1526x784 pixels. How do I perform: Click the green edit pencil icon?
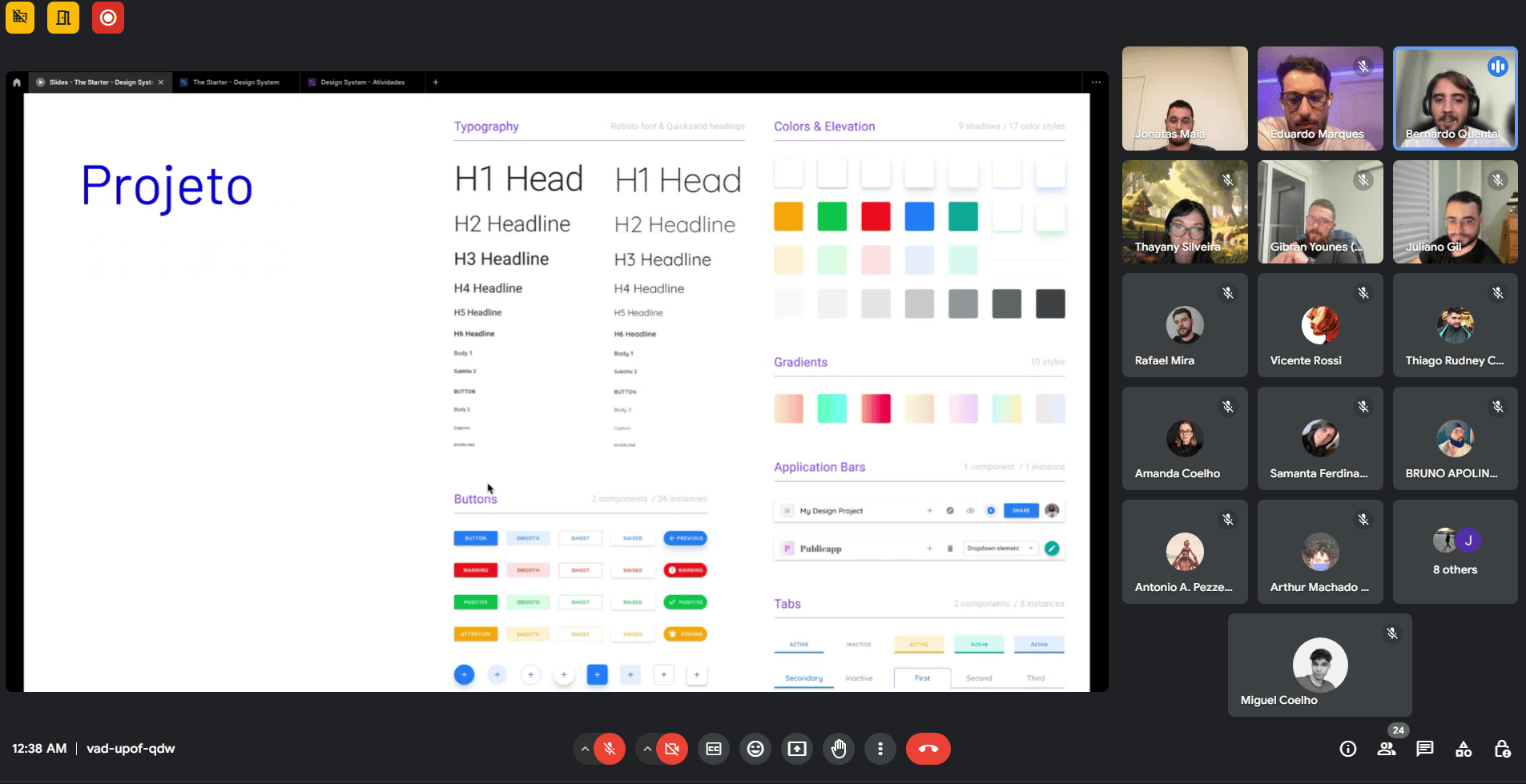1052,549
